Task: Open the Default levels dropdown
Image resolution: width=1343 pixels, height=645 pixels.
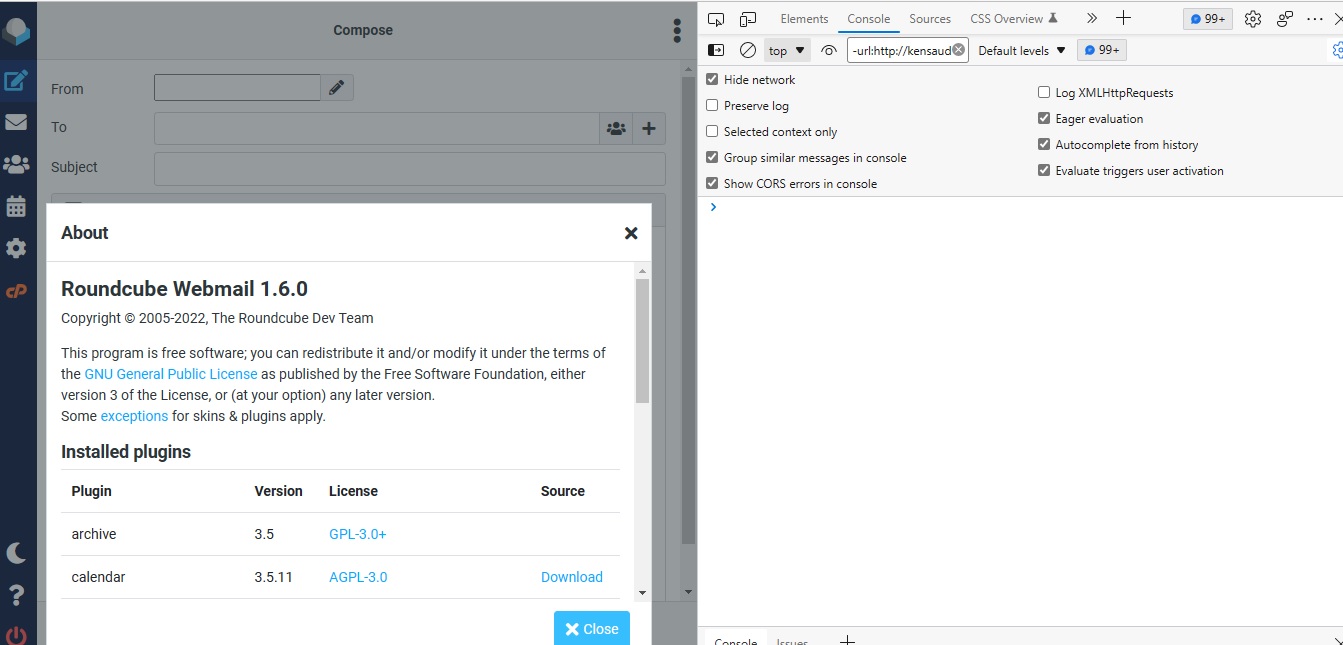Action: [1020, 49]
